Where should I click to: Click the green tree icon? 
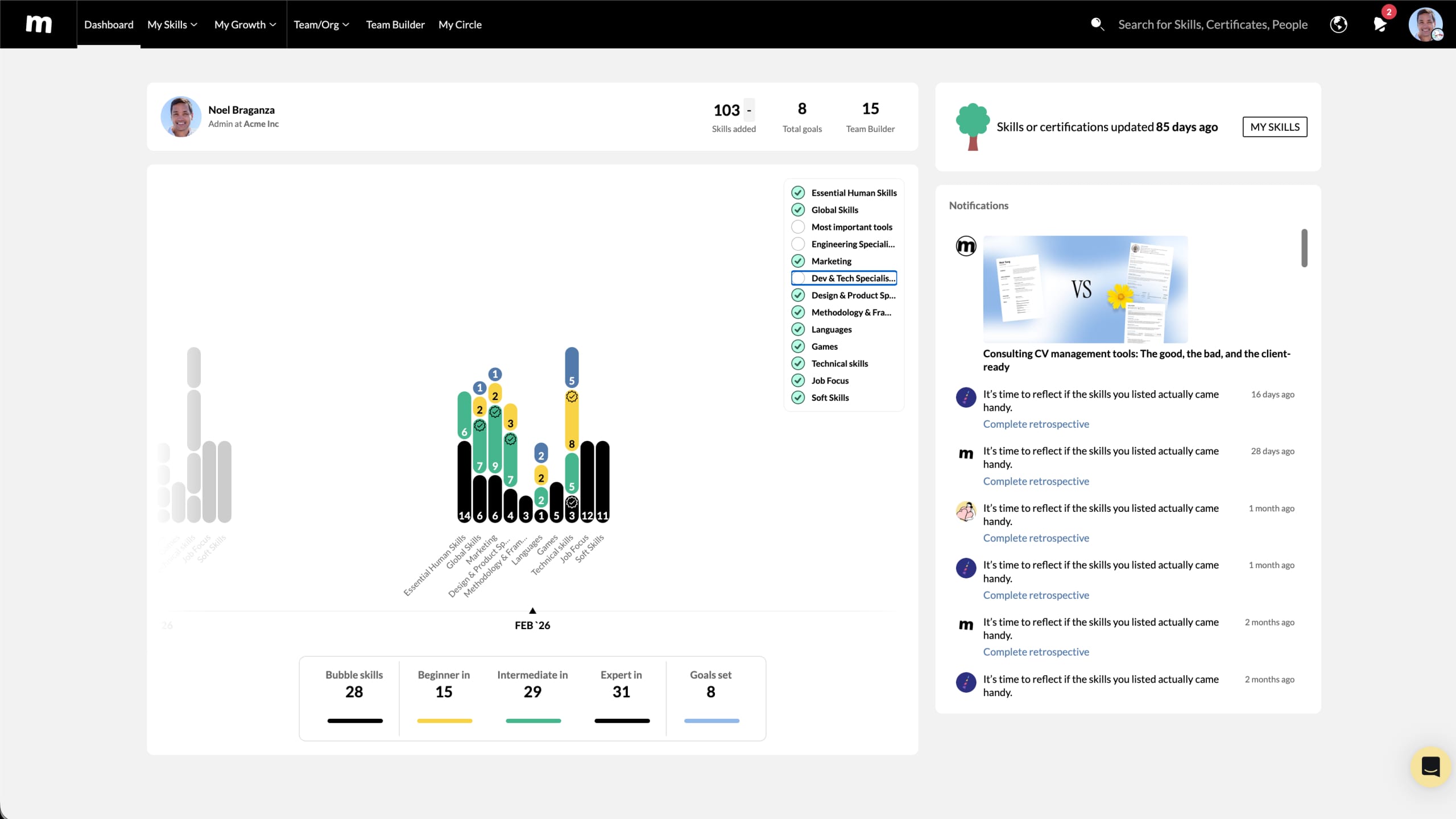pos(973,127)
